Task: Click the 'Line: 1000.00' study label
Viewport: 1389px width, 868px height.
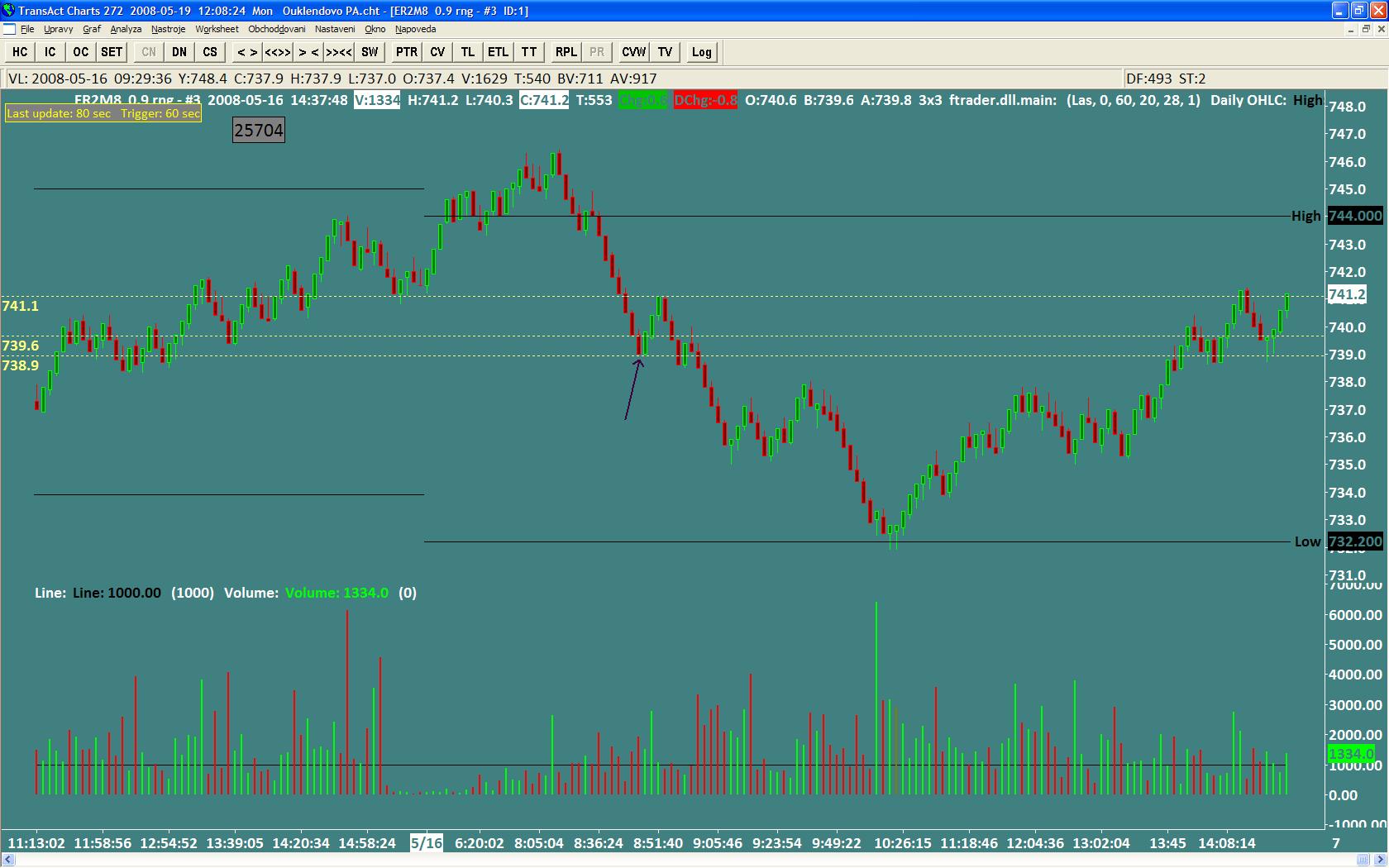Action: (117, 593)
